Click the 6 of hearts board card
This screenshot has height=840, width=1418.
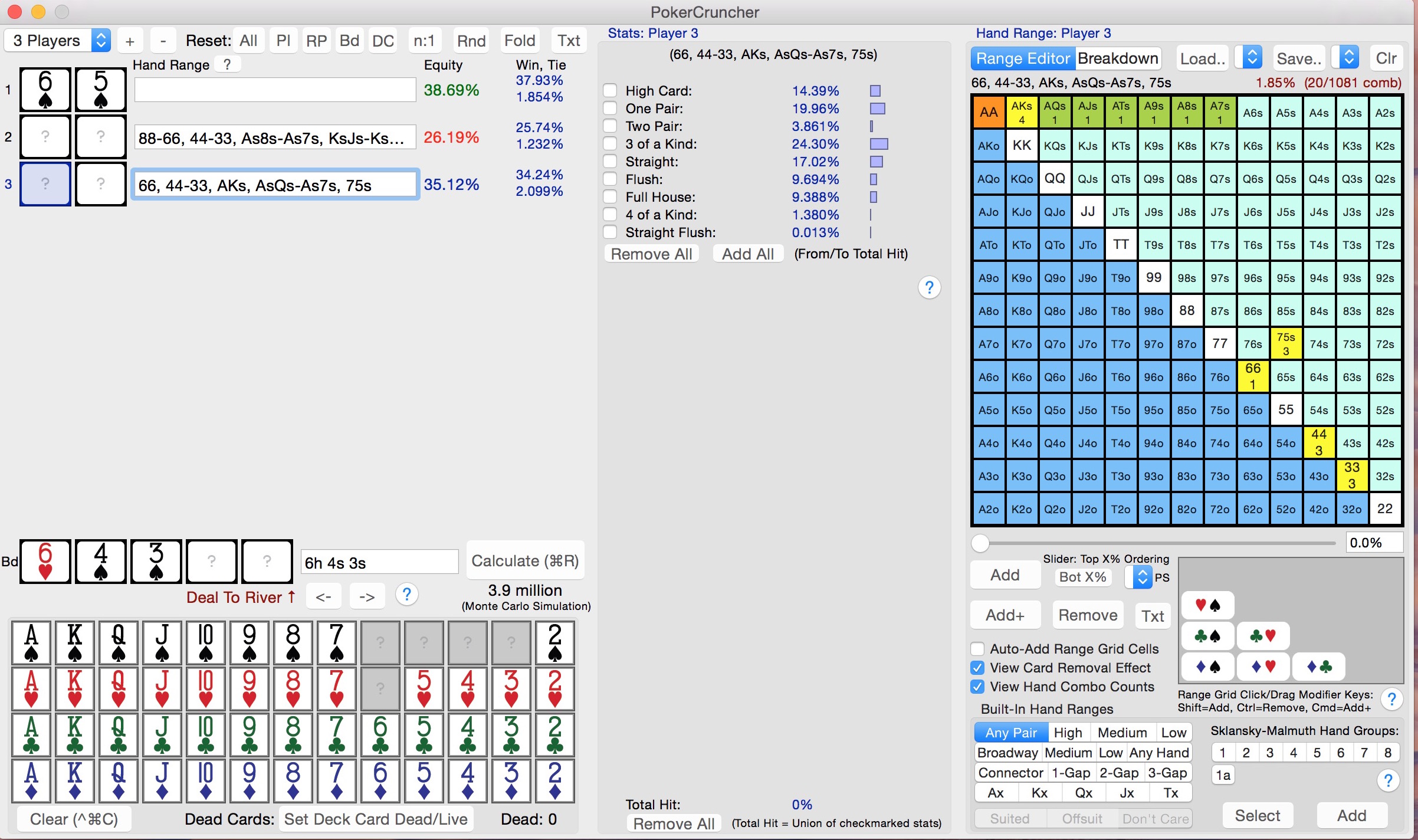[45, 561]
